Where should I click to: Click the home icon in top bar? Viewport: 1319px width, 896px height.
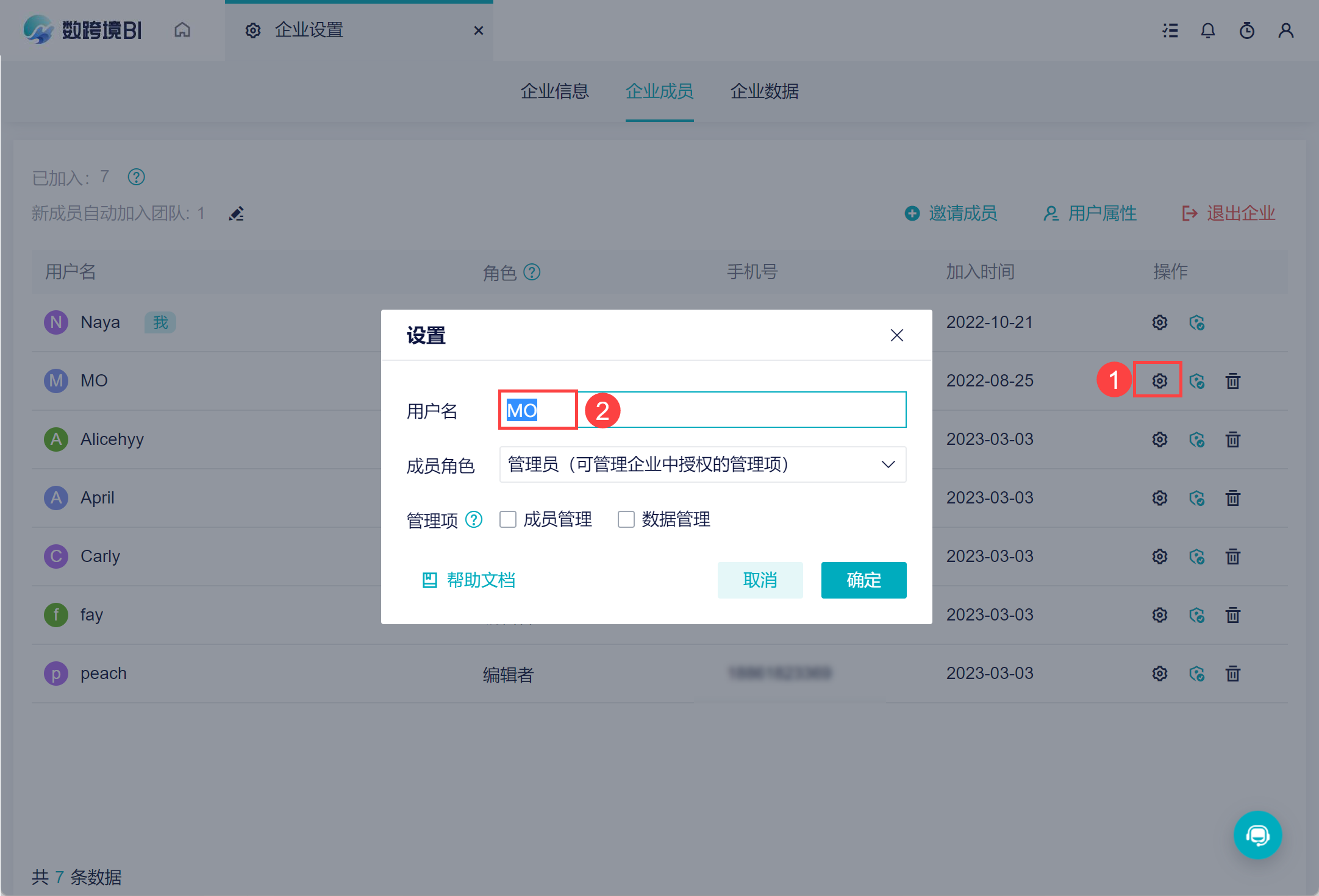[182, 30]
